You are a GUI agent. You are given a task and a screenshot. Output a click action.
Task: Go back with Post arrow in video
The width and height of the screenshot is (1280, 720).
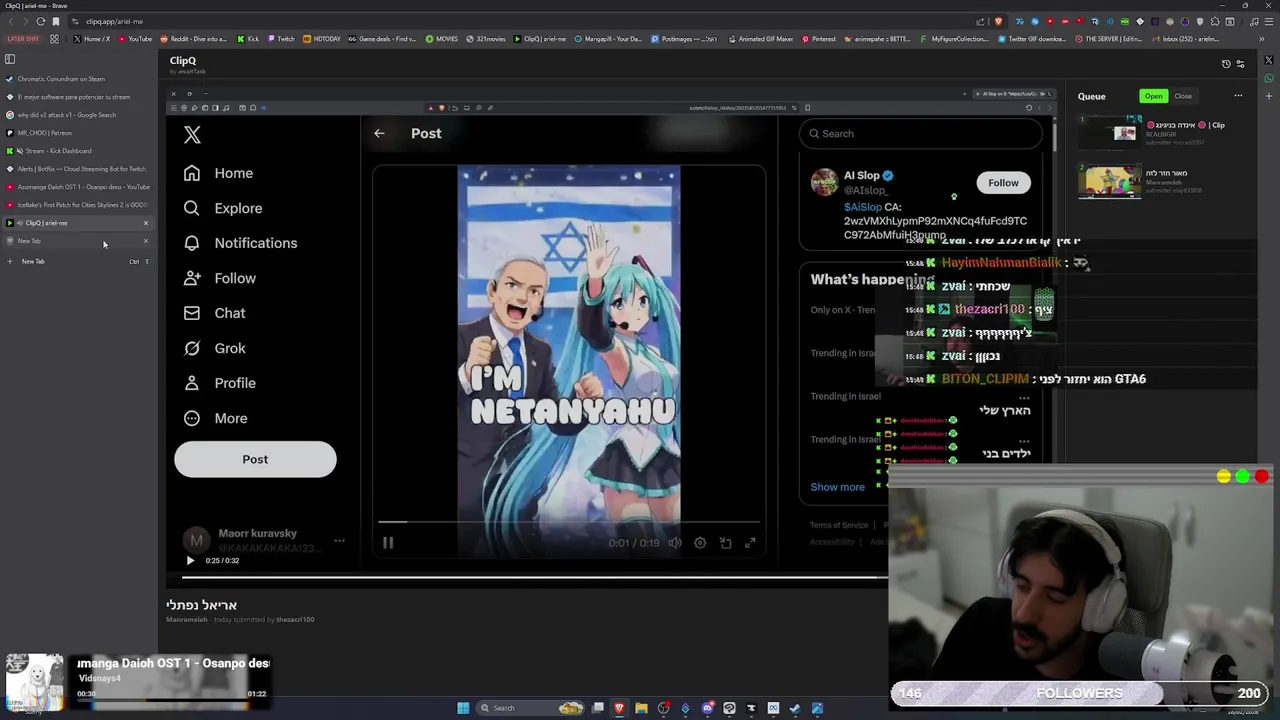click(379, 133)
